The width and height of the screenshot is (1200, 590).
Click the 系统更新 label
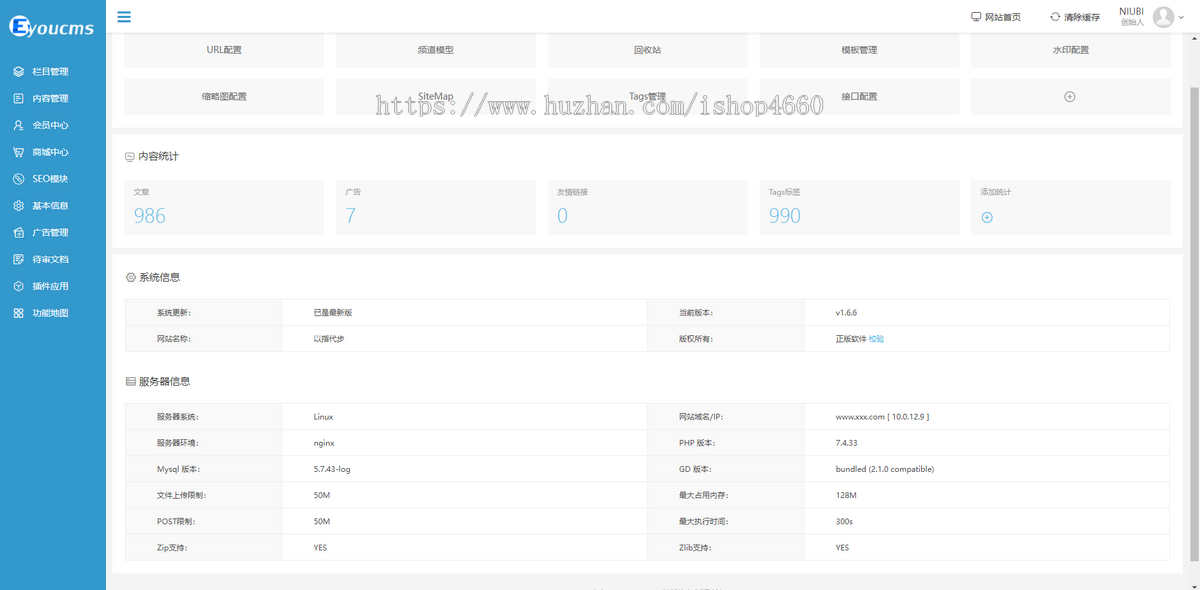coord(174,313)
